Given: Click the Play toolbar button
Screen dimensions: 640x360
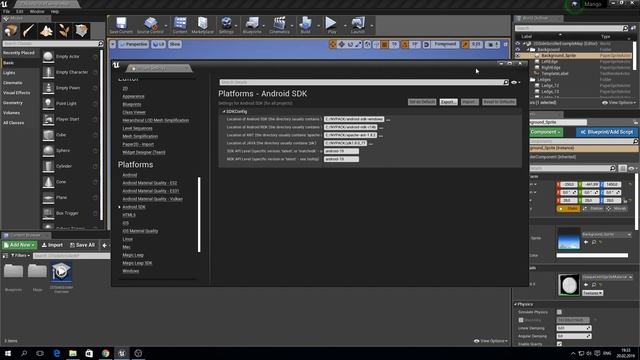Looking at the screenshot, I should click(331, 25).
